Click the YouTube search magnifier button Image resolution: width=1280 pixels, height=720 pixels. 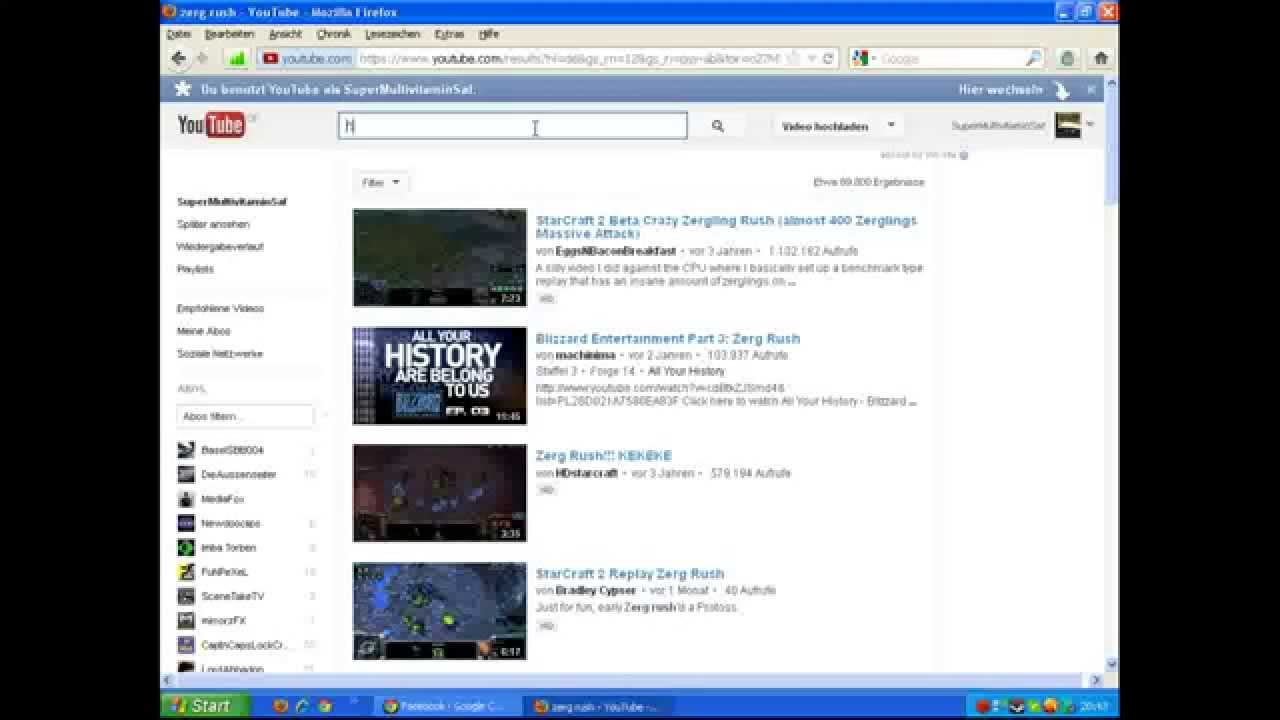(717, 126)
